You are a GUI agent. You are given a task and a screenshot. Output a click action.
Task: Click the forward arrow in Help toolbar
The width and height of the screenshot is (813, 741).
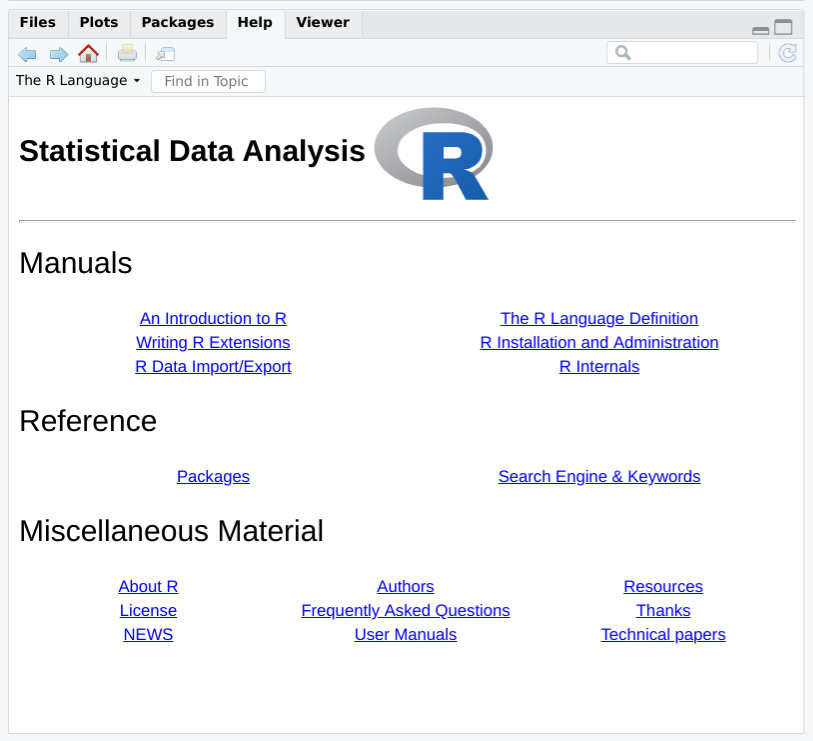click(58, 54)
